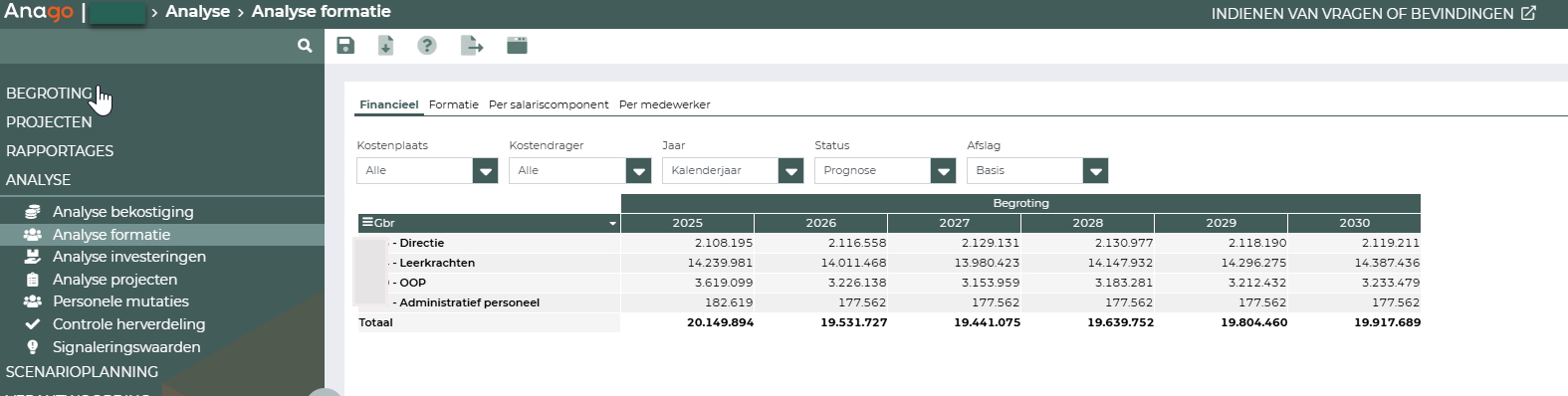The width and height of the screenshot is (1568, 396).
Task: Open Controle herverdeling item
Action: (x=128, y=323)
